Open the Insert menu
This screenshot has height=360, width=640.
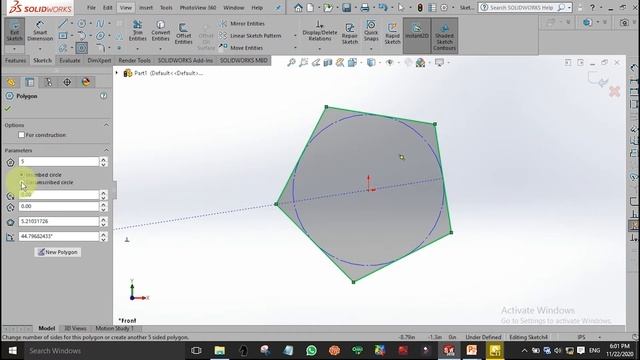146,8
